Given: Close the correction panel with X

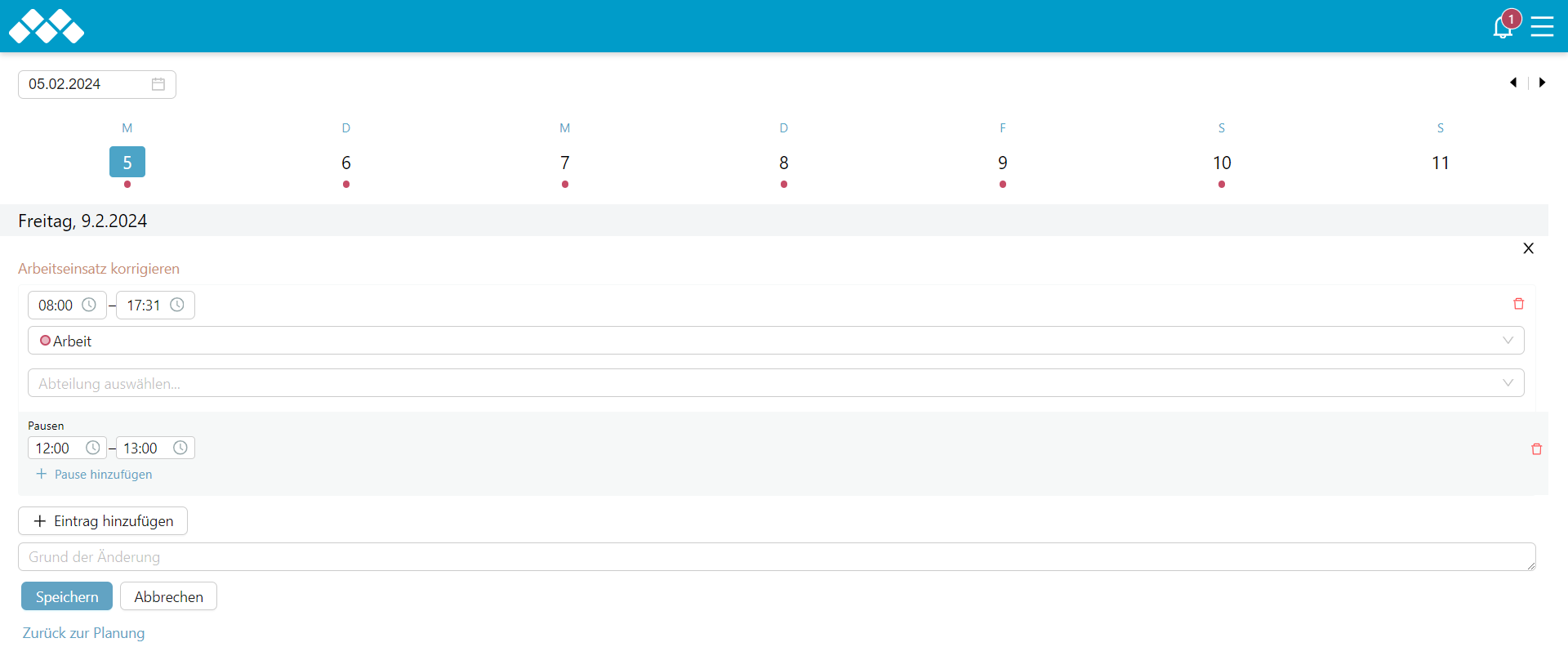Looking at the screenshot, I should 1529,248.
